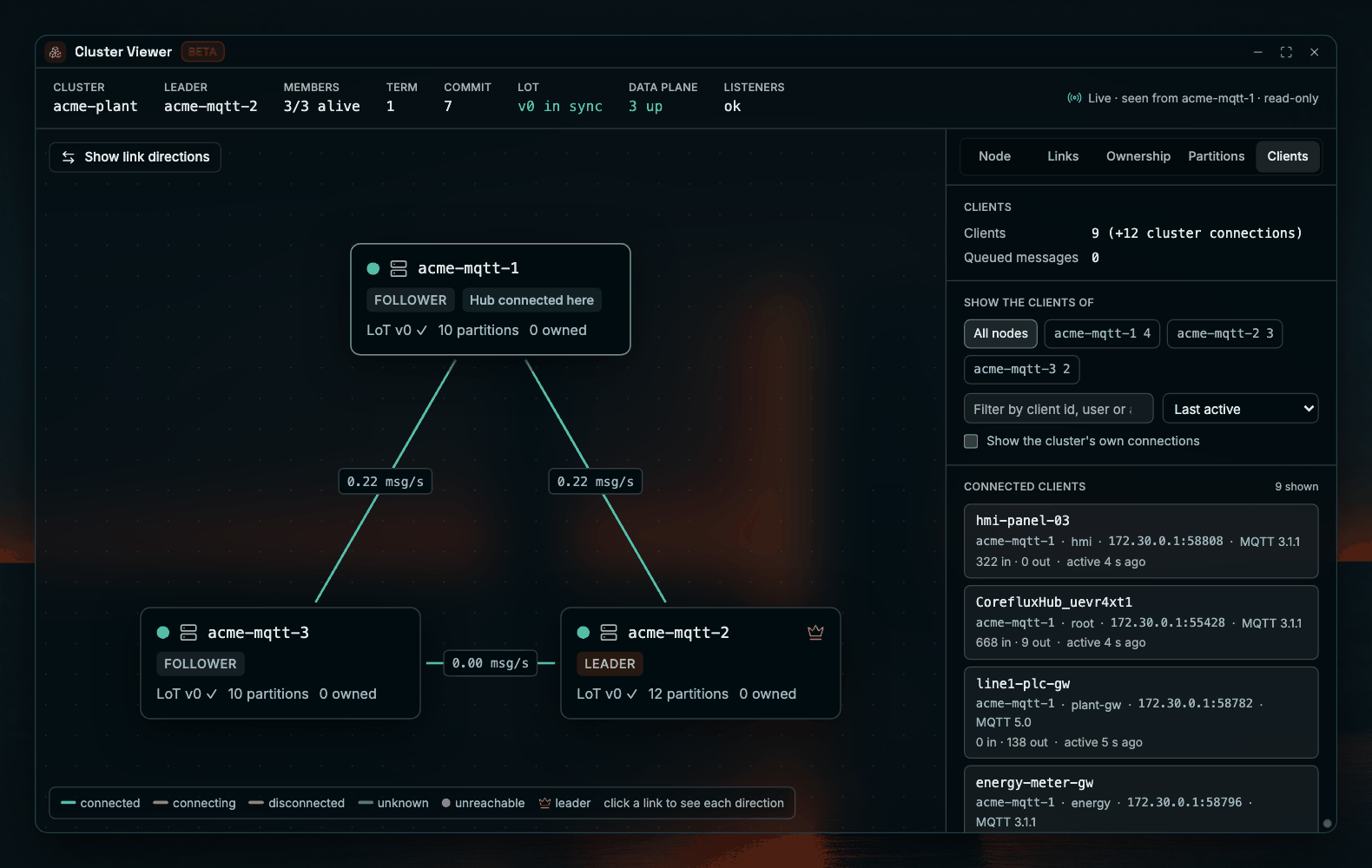The width and height of the screenshot is (1372, 868).
Task: Click the swap arrows icon beside Show link directions
Action: pyautogui.click(x=69, y=157)
